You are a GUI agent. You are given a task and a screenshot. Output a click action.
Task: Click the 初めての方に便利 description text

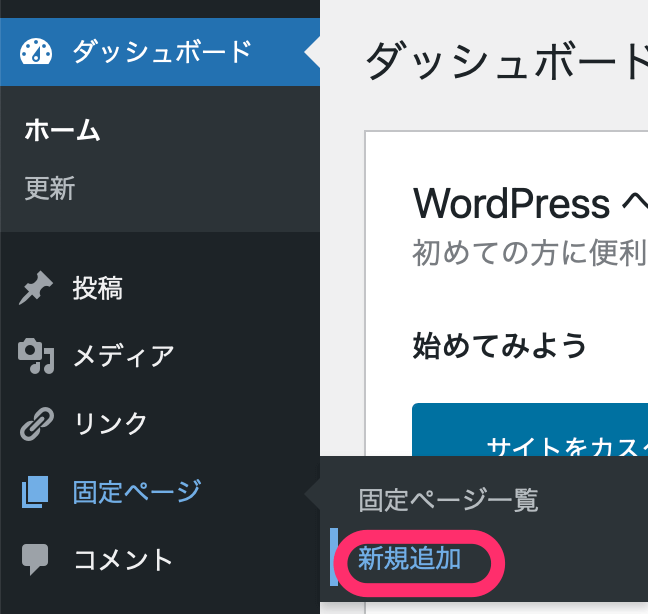coord(530,252)
